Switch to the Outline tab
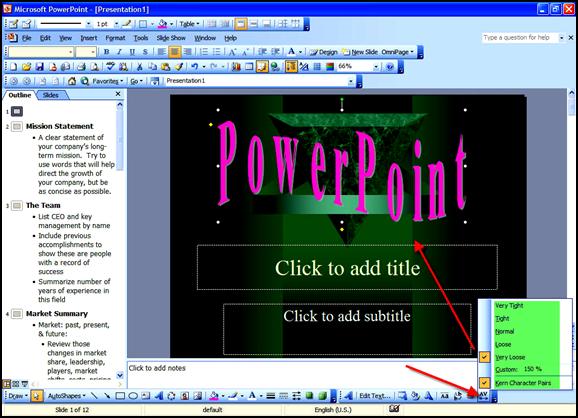This screenshot has height=418, width=578. click(20, 95)
